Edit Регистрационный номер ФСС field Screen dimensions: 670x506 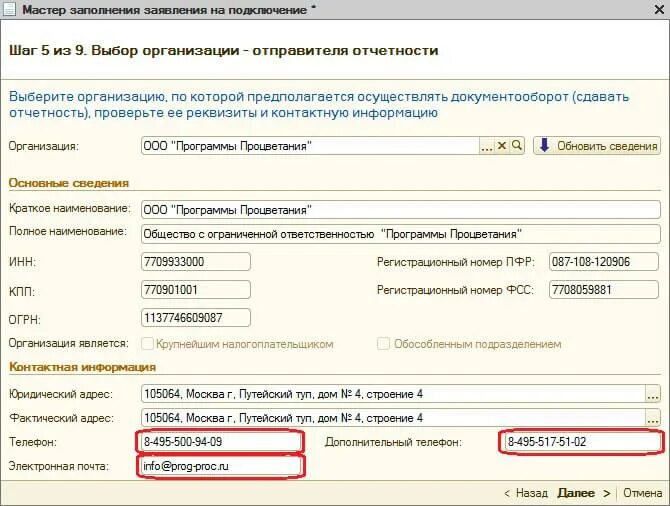coord(604,290)
